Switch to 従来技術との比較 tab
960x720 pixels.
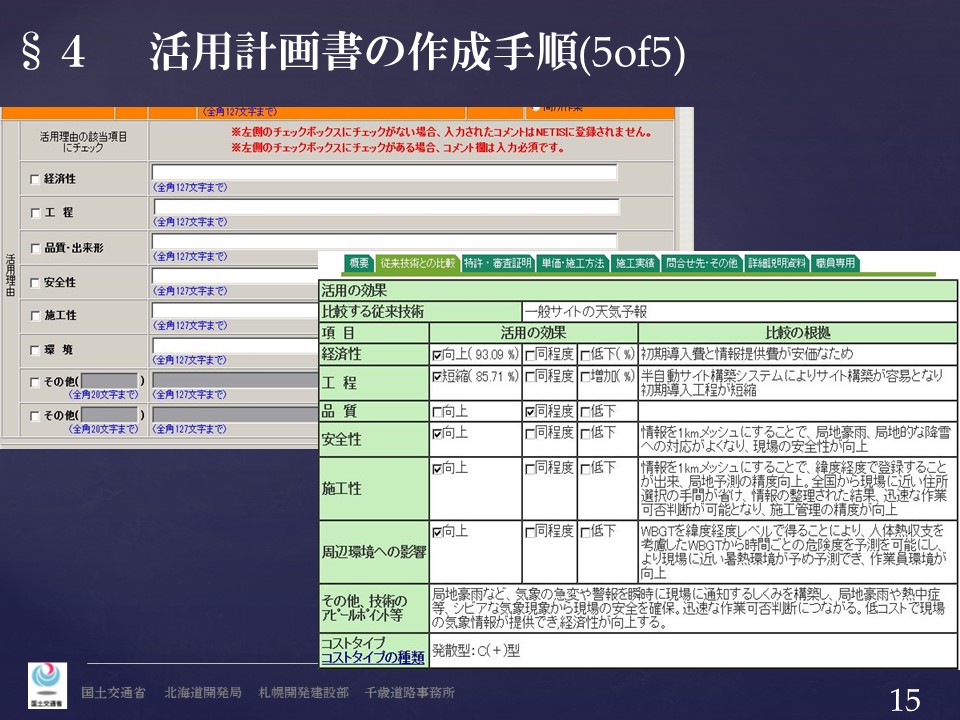(x=418, y=263)
